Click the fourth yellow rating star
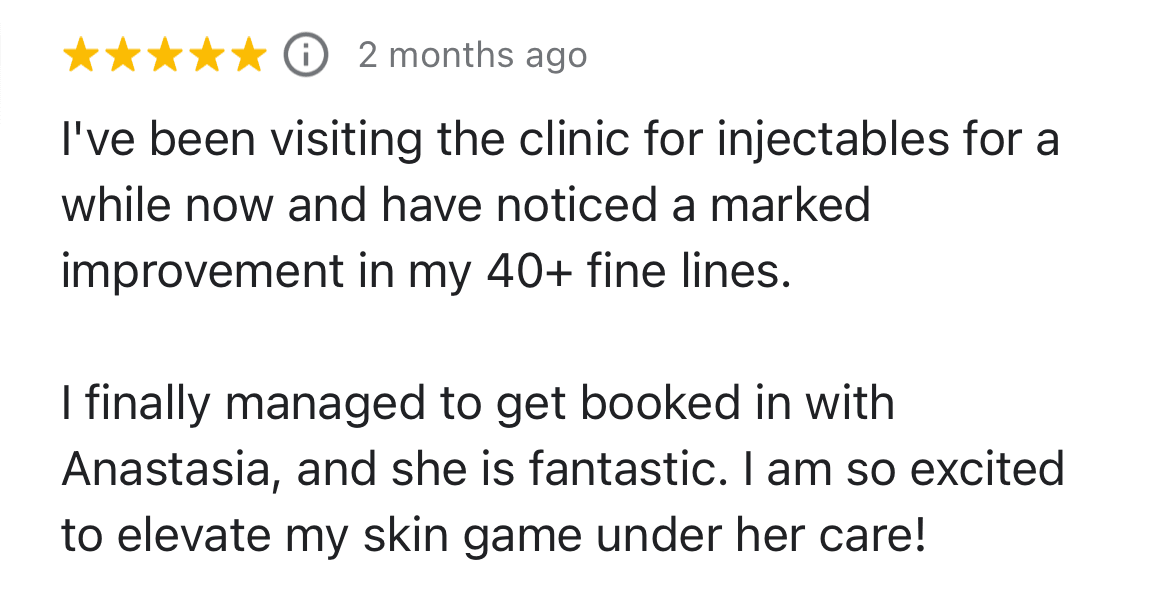 tap(205, 56)
